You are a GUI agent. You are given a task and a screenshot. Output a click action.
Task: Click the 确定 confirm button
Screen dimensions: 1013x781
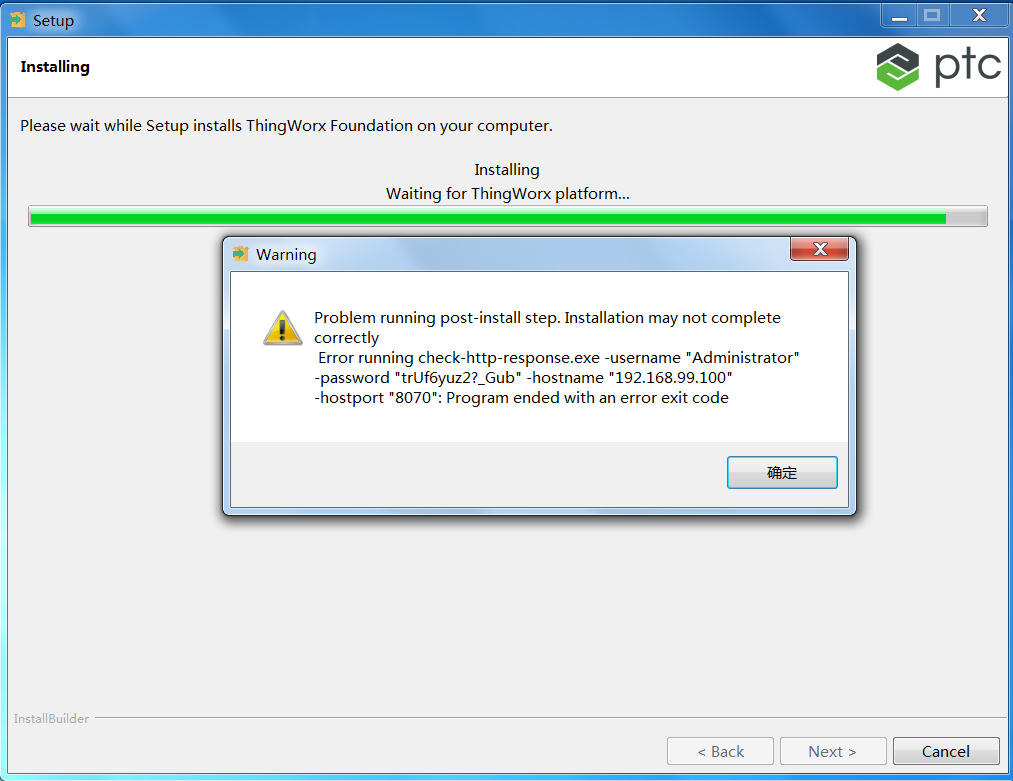pos(782,472)
